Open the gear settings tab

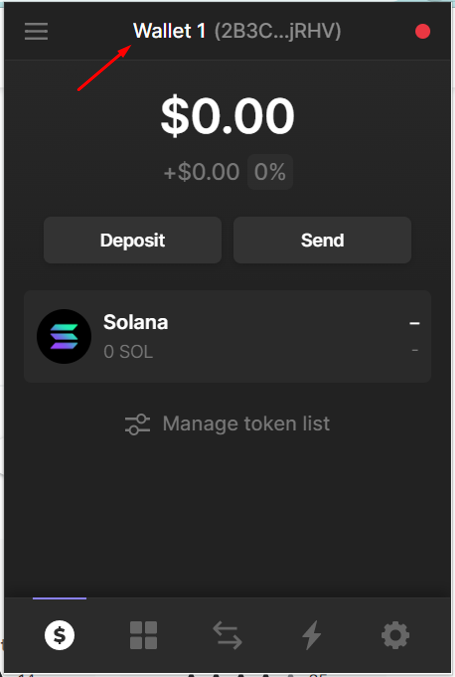pos(395,635)
